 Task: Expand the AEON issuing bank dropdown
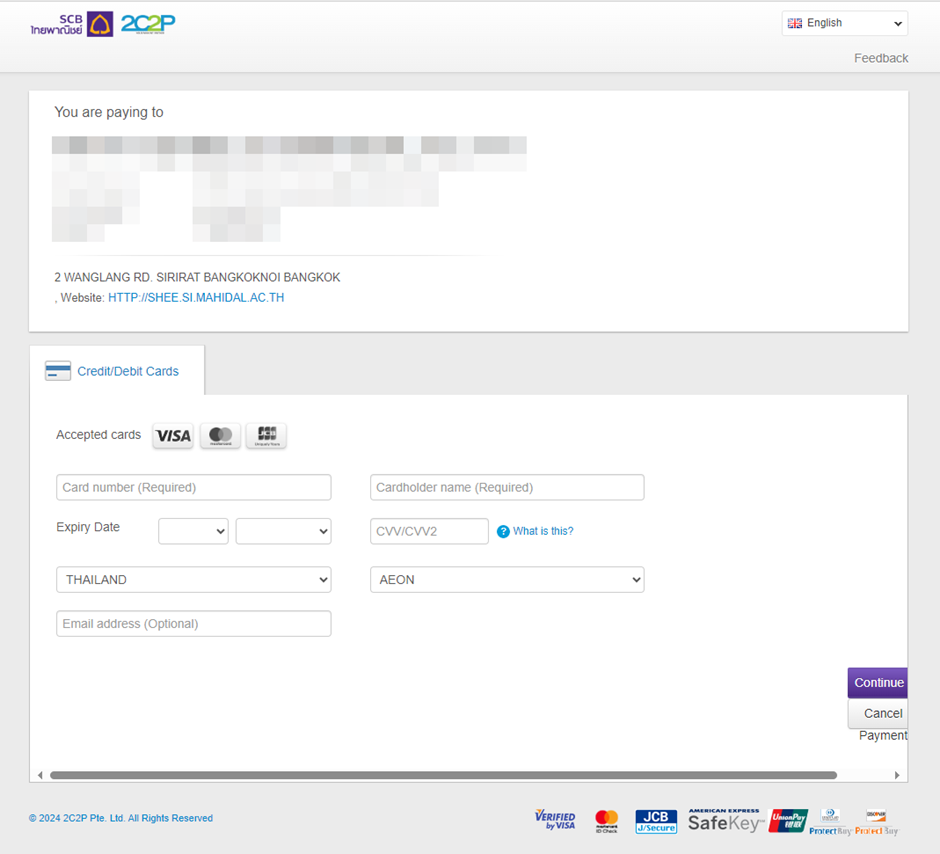coord(507,580)
